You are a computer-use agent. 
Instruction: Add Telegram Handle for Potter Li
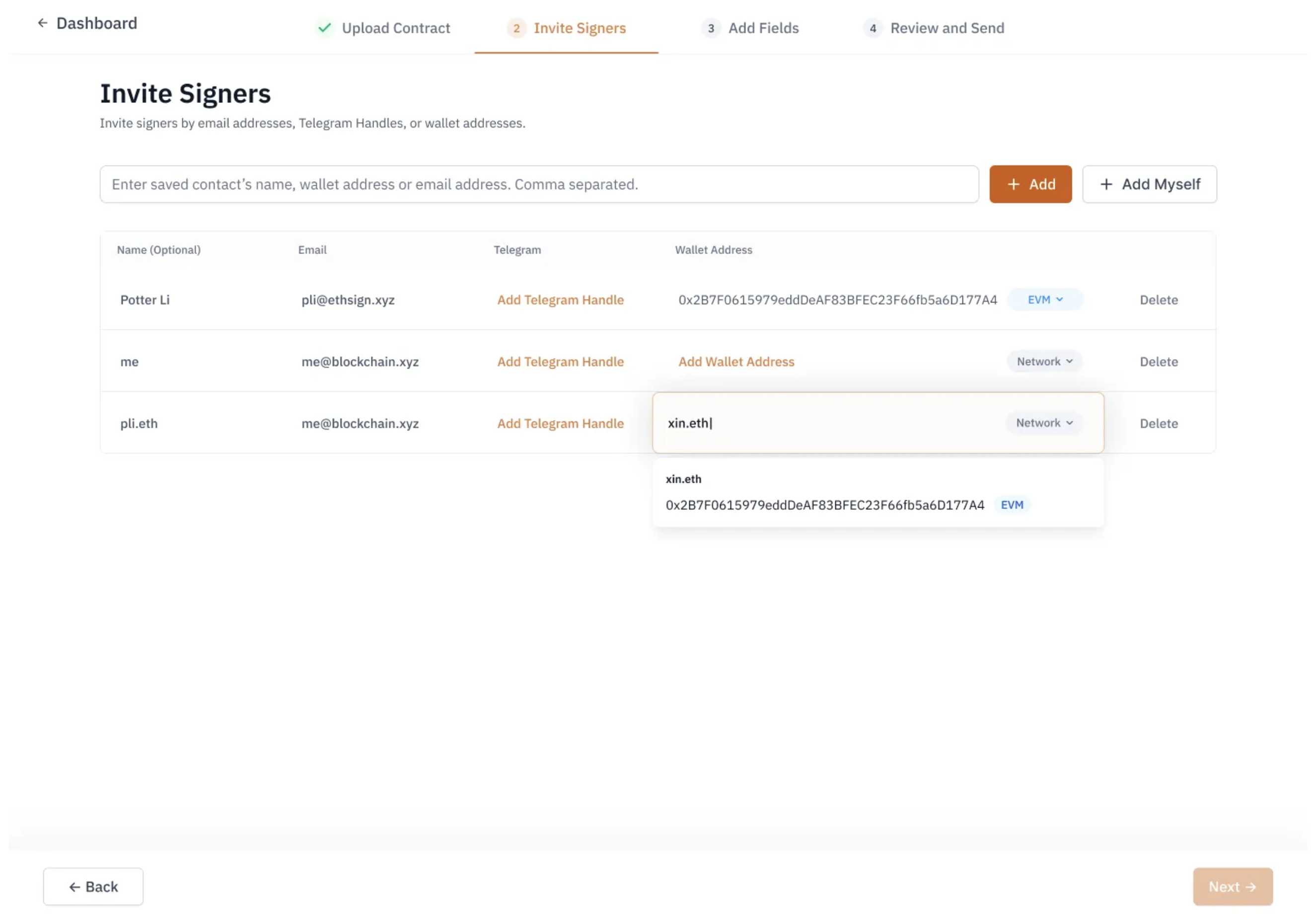560,300
